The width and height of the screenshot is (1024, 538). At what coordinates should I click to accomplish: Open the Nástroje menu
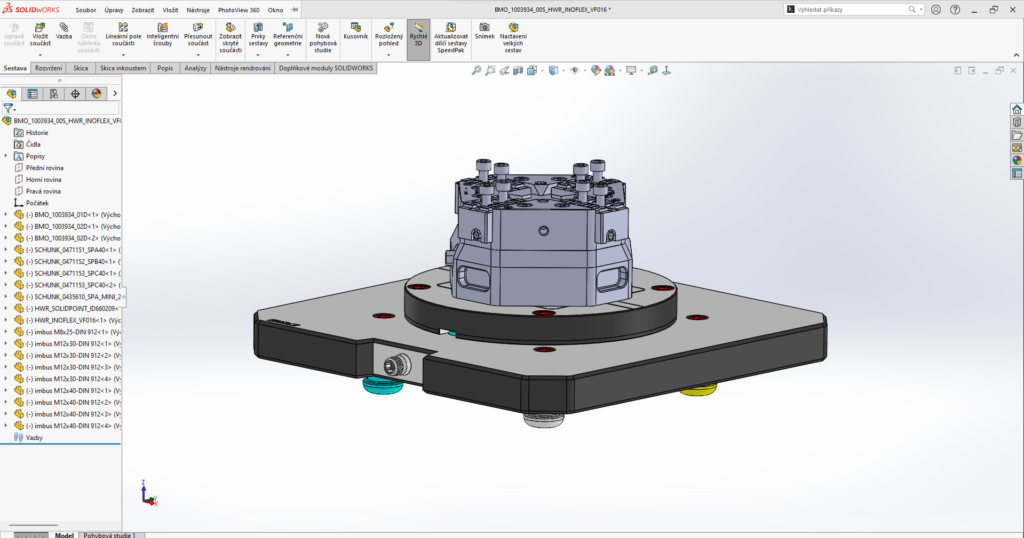pyautogui.click(x=198, y=10)
